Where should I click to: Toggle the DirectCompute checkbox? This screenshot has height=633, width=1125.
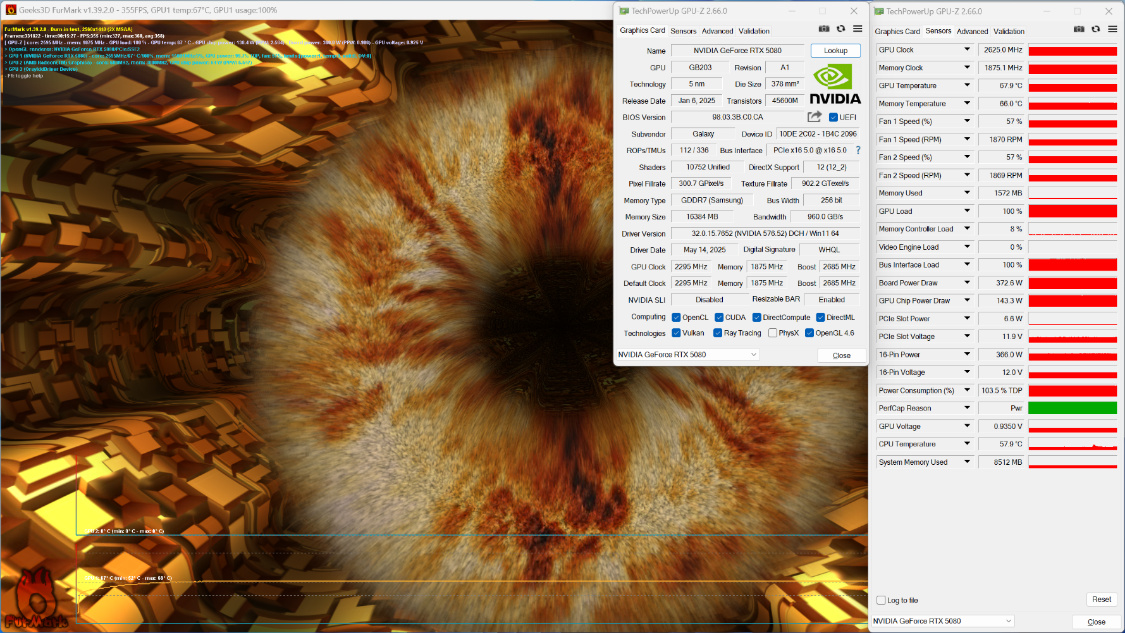(757, 317)
